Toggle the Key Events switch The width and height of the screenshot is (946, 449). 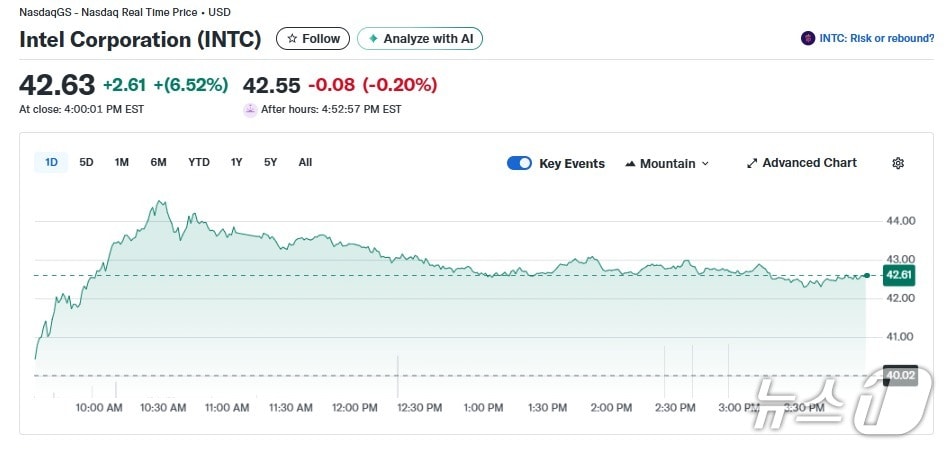519,163
